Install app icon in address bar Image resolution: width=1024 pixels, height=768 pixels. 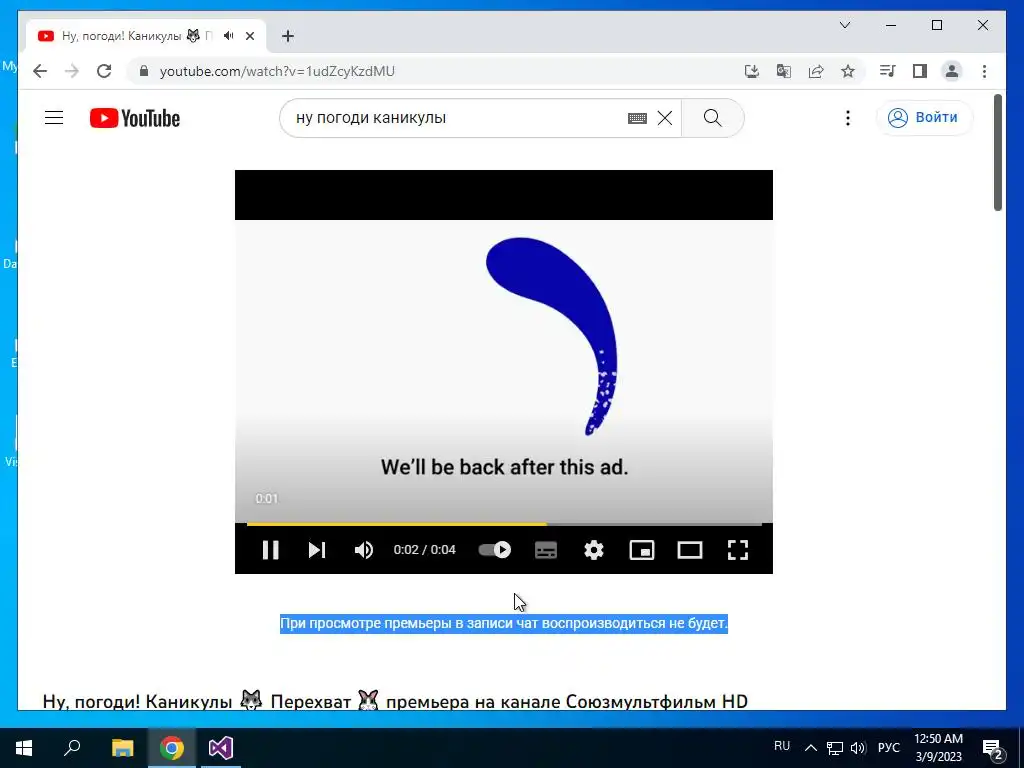[x=752, y=71]
